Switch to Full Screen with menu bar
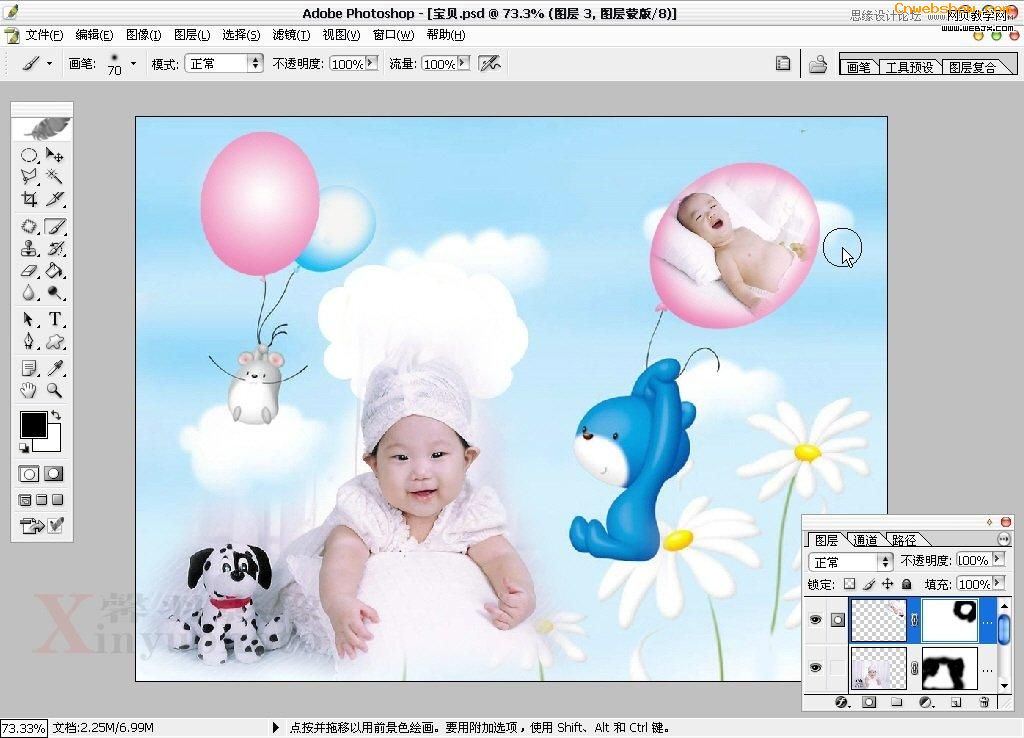1024x738 pixels. 42,500
